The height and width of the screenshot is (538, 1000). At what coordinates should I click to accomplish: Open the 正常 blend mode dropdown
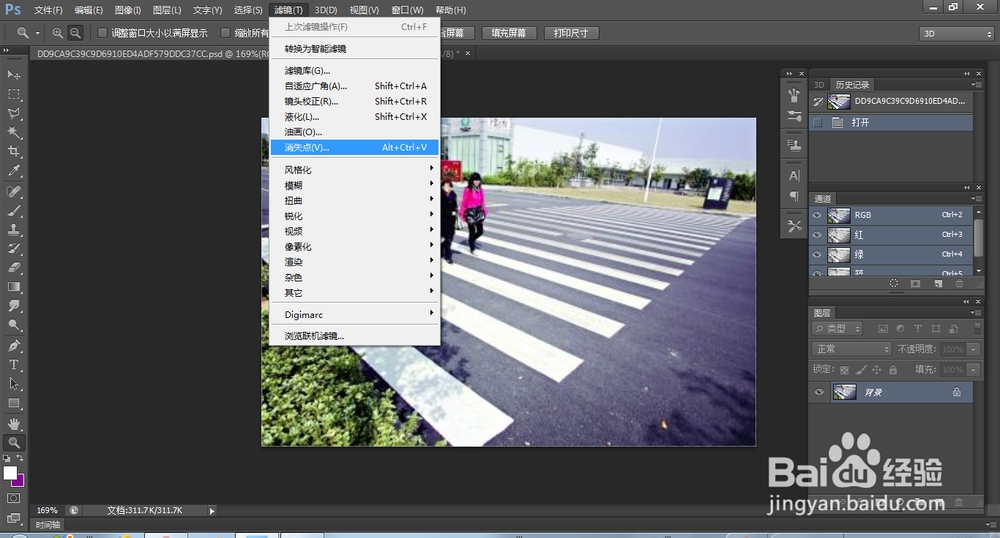point(851,349)
